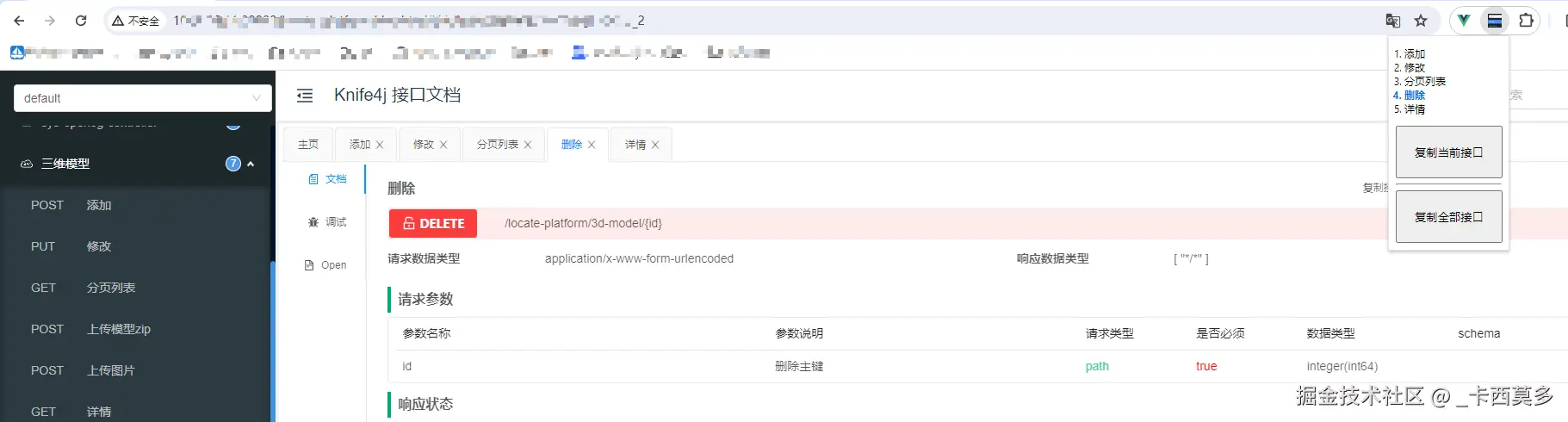Reload the page
The height and width of the screenshot is (422, 1568).
tap(81, 21)
